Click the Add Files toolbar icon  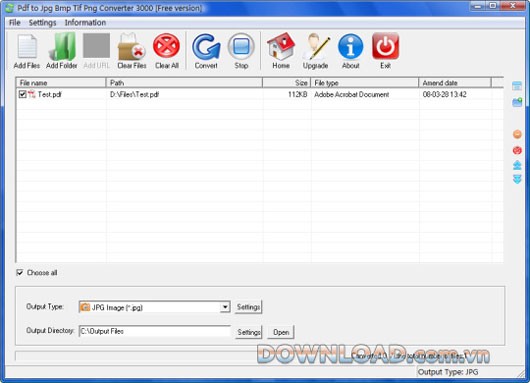coord(27,47)
